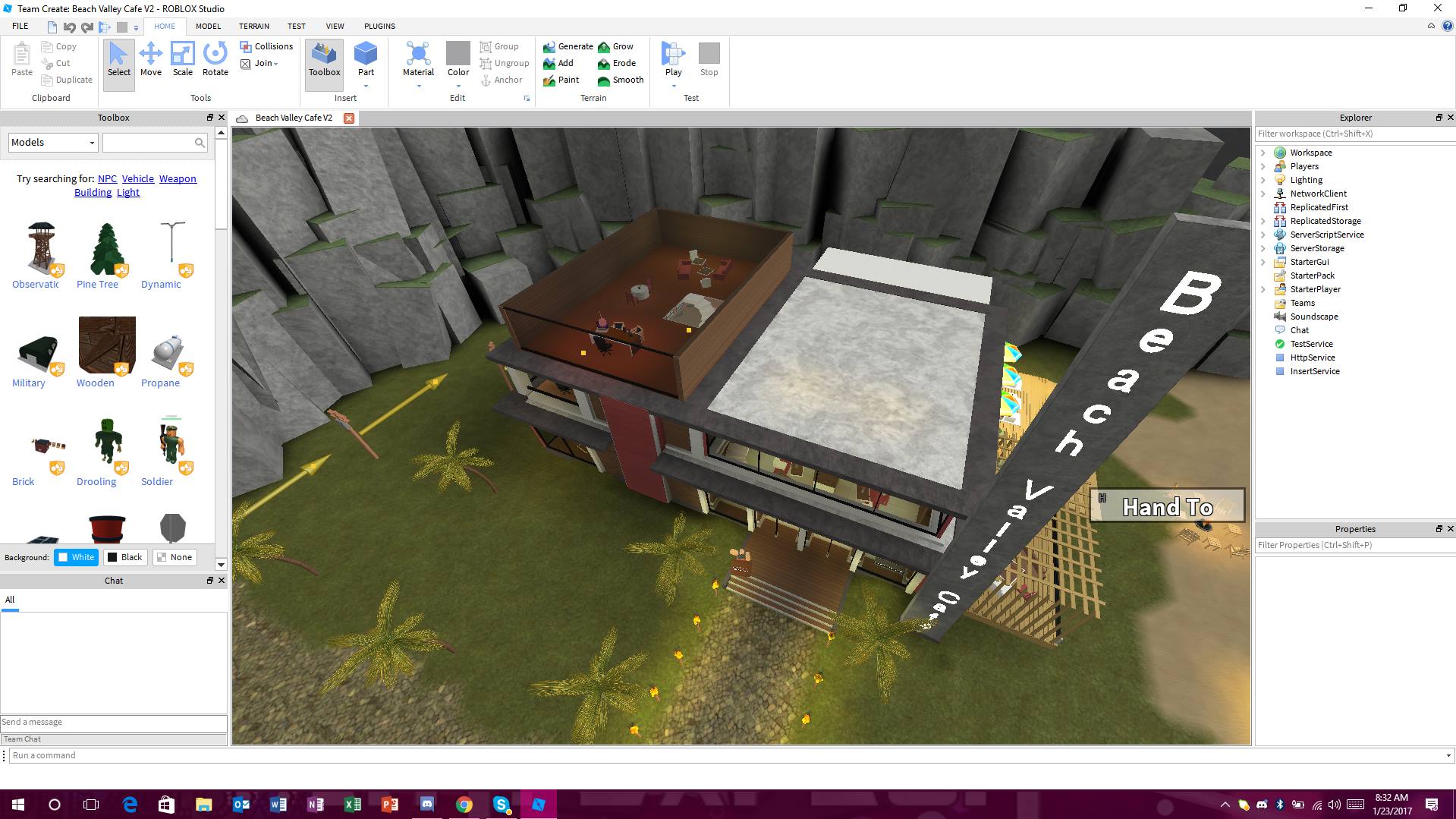1456x819 pixels.
Task: Expand the StarterGui tree node
Action: (x=1263, y=262)
